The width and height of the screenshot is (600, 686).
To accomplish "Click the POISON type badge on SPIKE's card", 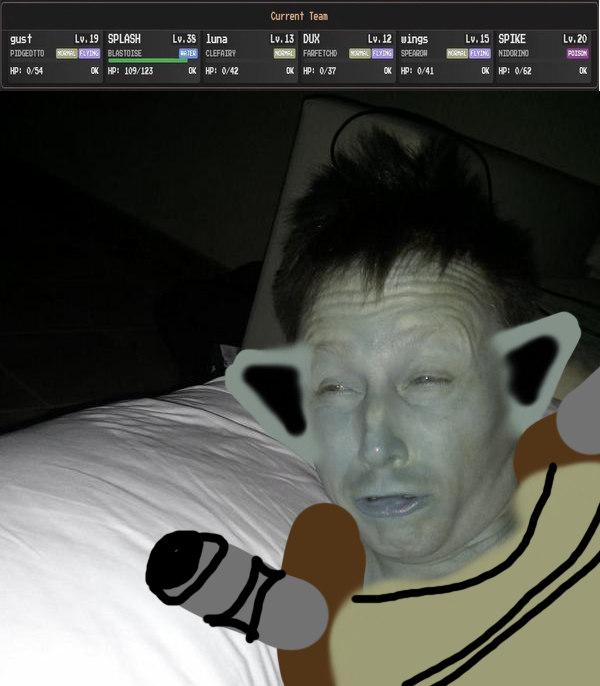I will (577, 53).
